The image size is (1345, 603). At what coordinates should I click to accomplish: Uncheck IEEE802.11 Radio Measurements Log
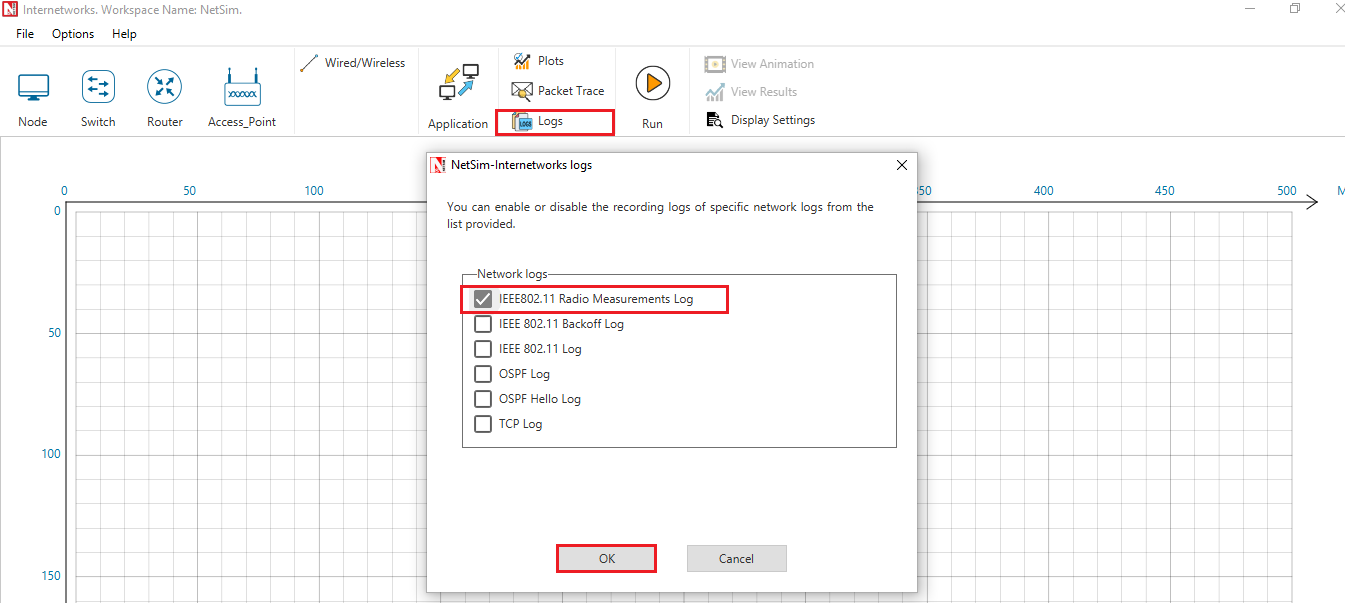click(x=483, y=299)
